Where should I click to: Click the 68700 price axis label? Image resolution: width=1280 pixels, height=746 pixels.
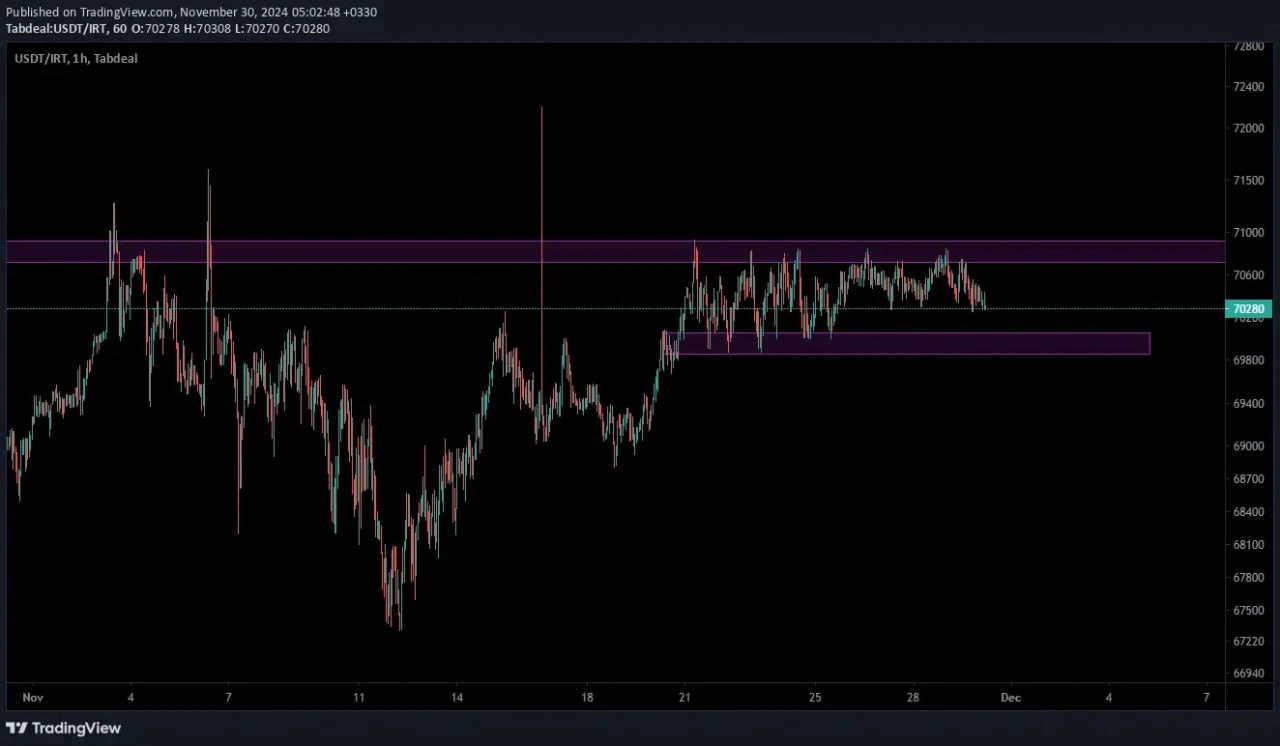[1250, 479]
